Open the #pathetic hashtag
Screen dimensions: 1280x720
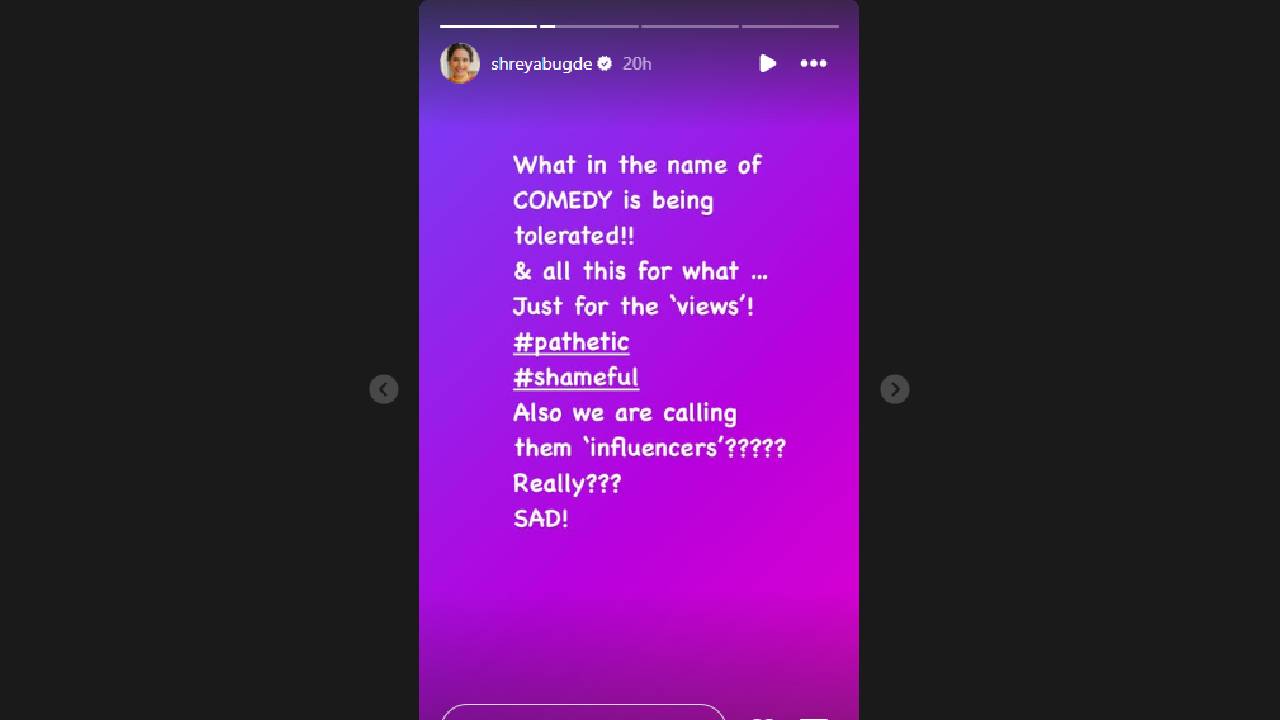tap(571, 342)
